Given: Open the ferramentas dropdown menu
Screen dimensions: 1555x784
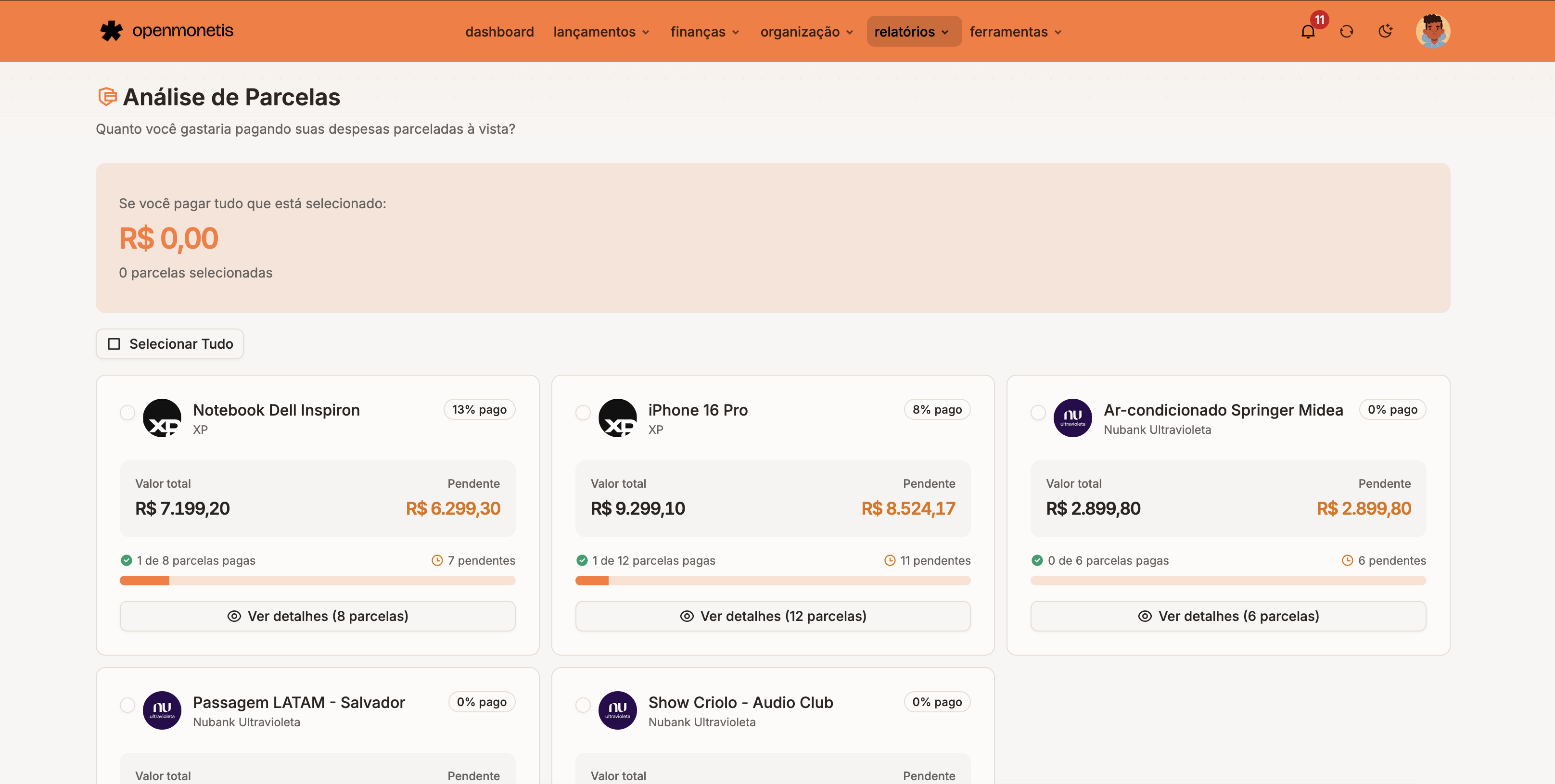Looking at the screenshot, I should click(x=1015, y=31).
